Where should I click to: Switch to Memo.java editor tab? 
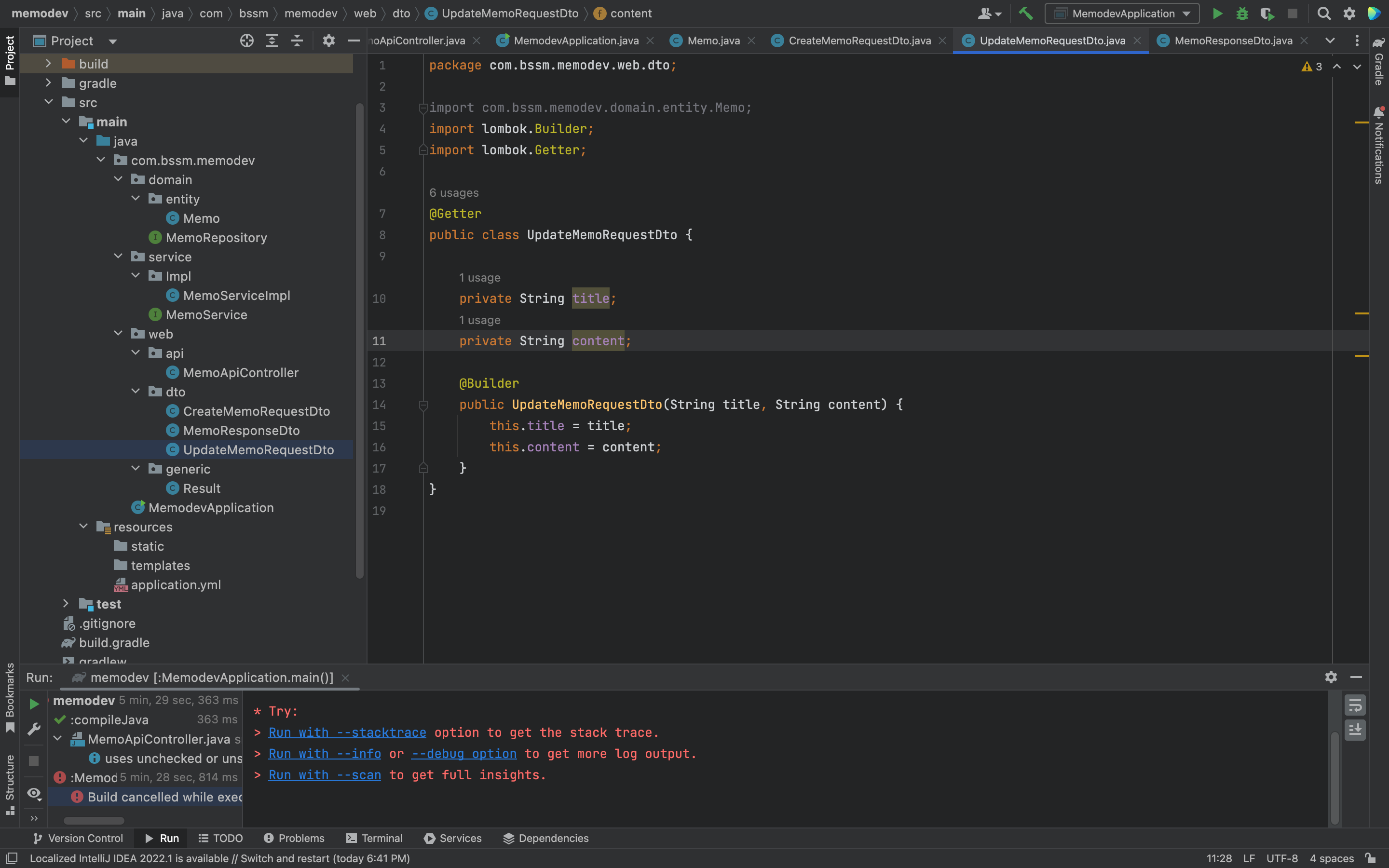click(713, 41)
